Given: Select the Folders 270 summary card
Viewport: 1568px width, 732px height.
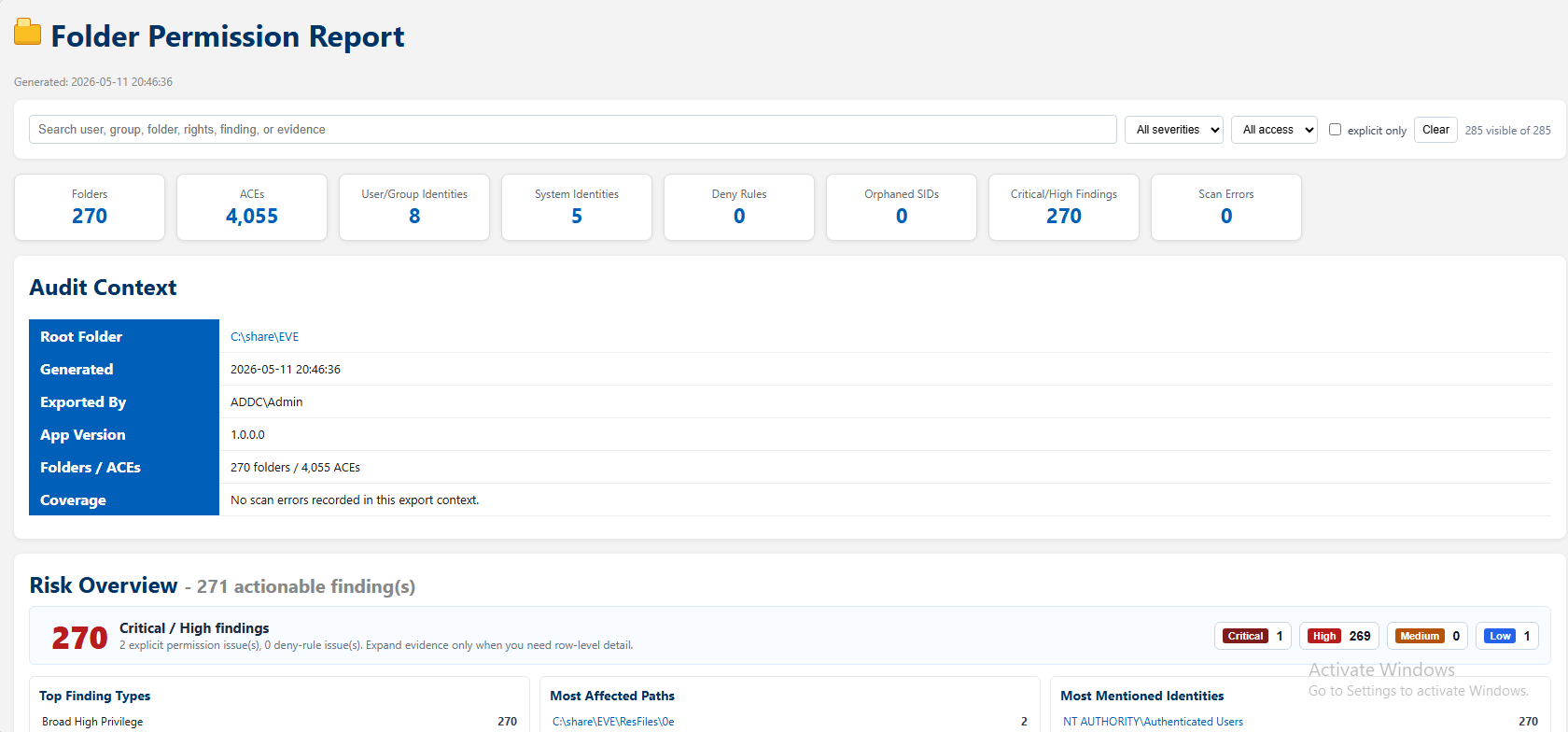Looking at the screenshot, I should coord(90,207).
